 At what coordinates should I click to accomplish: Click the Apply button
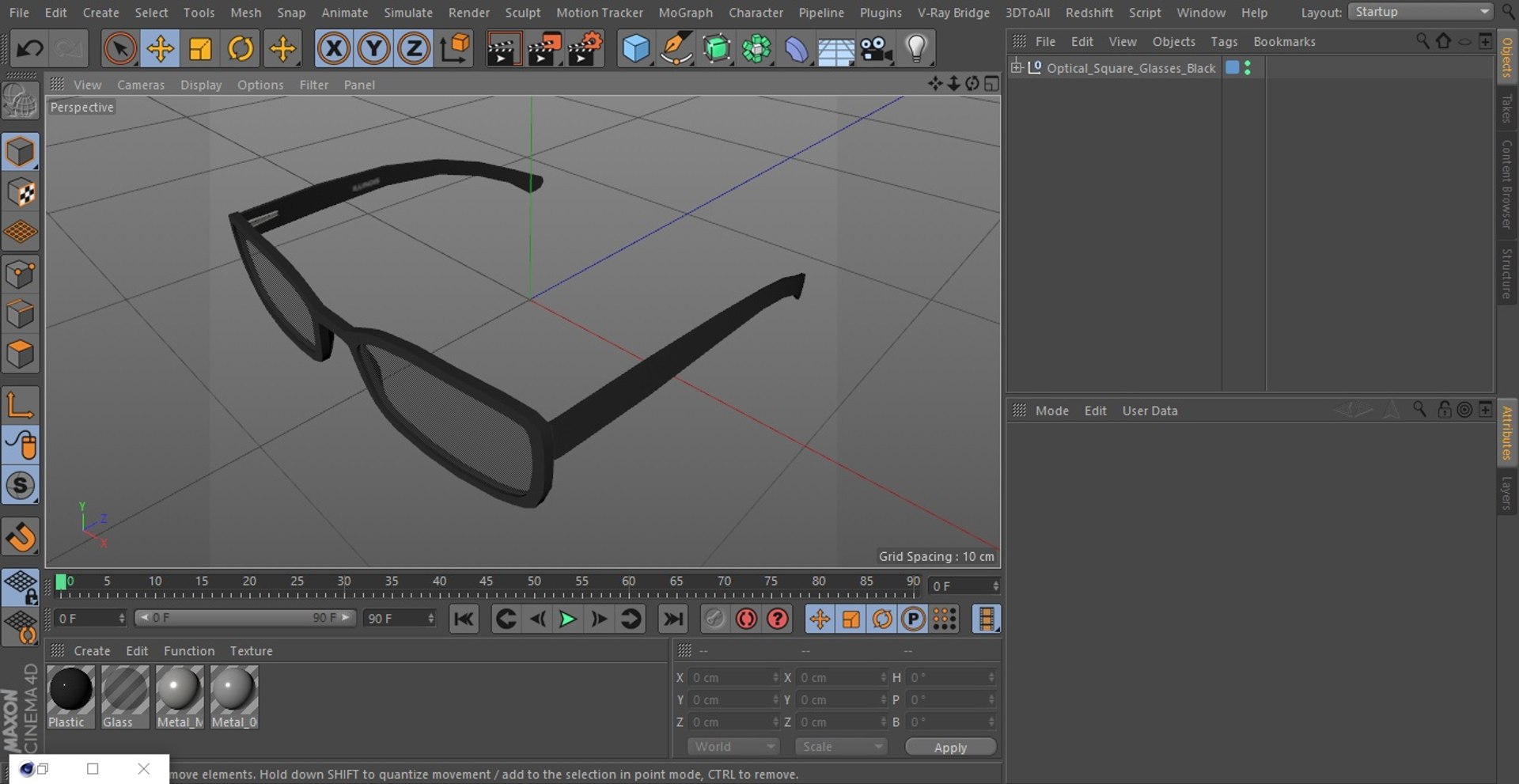(x=950, y=748)
